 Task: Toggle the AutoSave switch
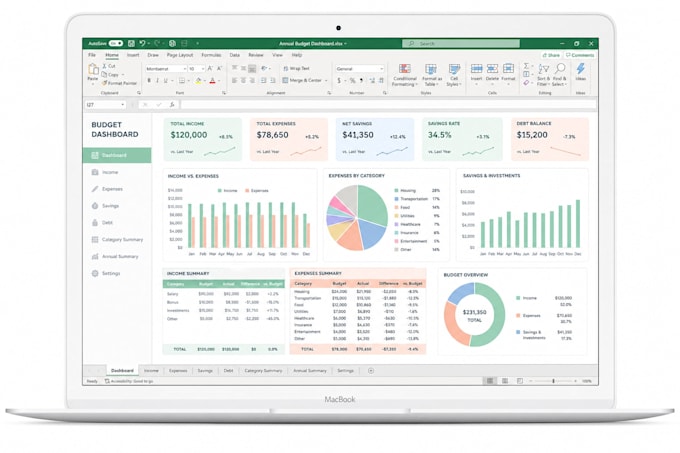pyautogui.click(x=116, y=43)
